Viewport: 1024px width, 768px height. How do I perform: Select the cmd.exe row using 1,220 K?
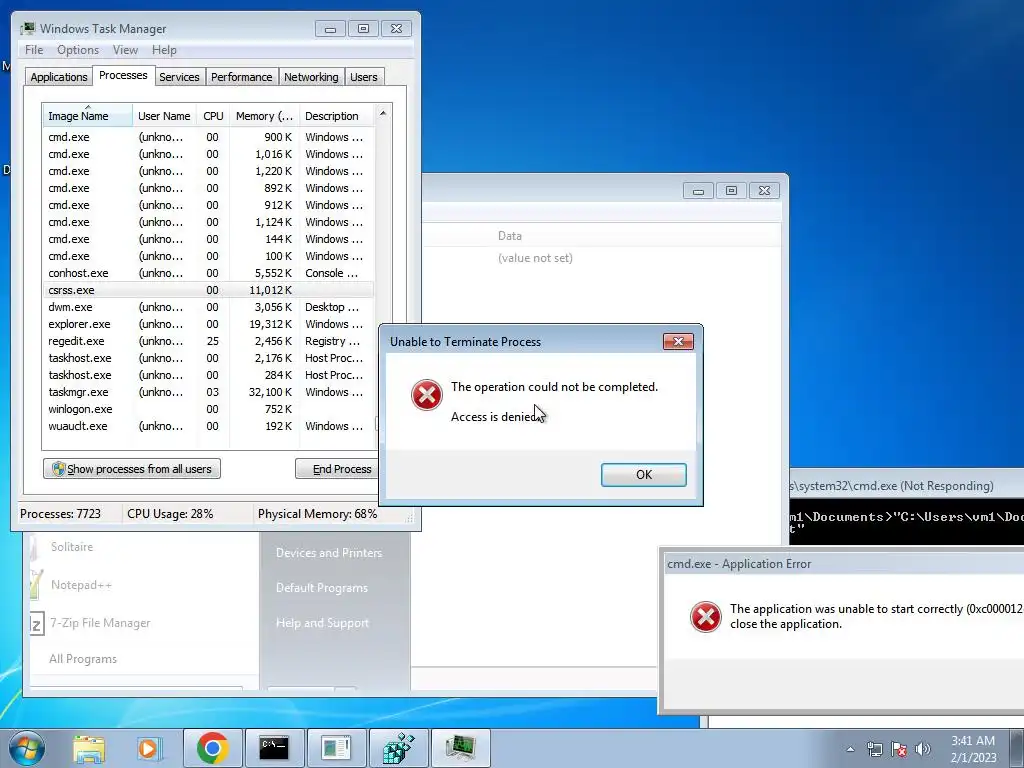click(x=209, y=171)
